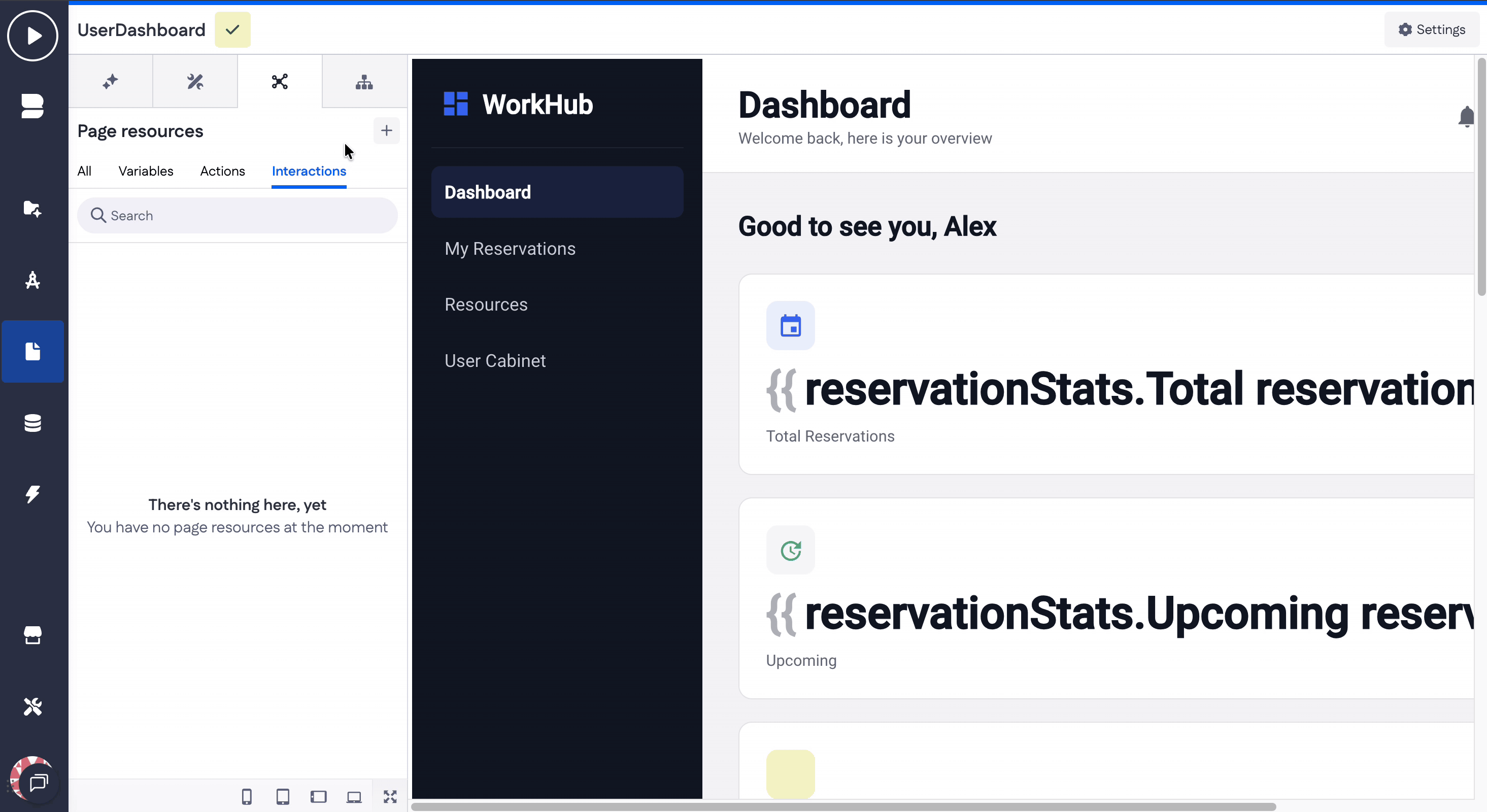The height and width of the screenshot is (812, 1487).
Task: Add a new page resource
Action: click(x=387, y=131)
